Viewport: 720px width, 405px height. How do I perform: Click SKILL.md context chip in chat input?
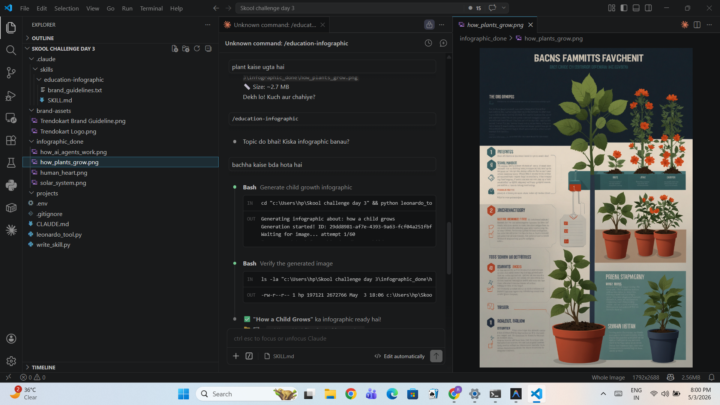279,356
